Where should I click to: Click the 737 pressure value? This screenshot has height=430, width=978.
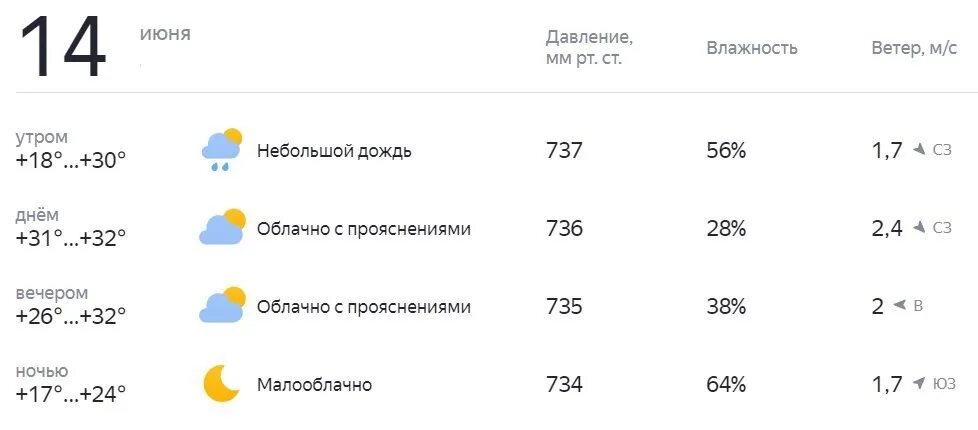click(564, 151)
